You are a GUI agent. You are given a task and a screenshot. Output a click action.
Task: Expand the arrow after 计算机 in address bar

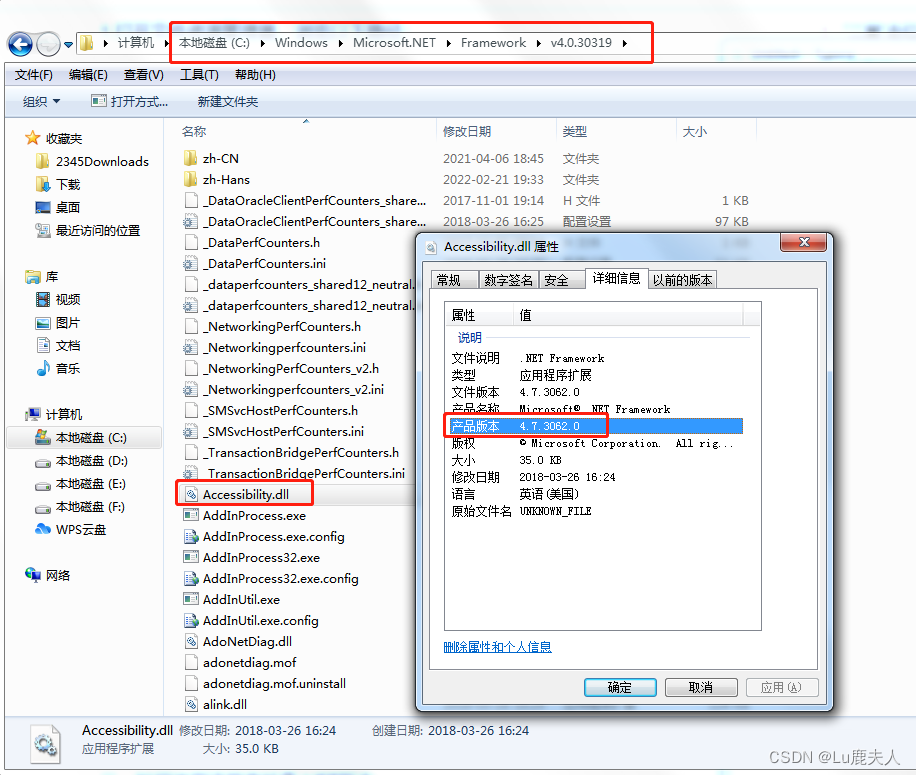click(x=166, y=43)
